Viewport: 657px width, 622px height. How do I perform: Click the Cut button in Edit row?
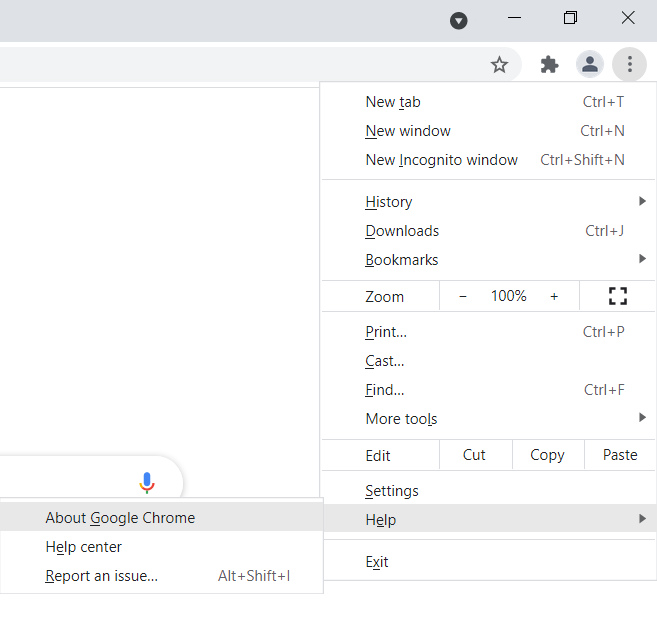(x=475, y=455)
